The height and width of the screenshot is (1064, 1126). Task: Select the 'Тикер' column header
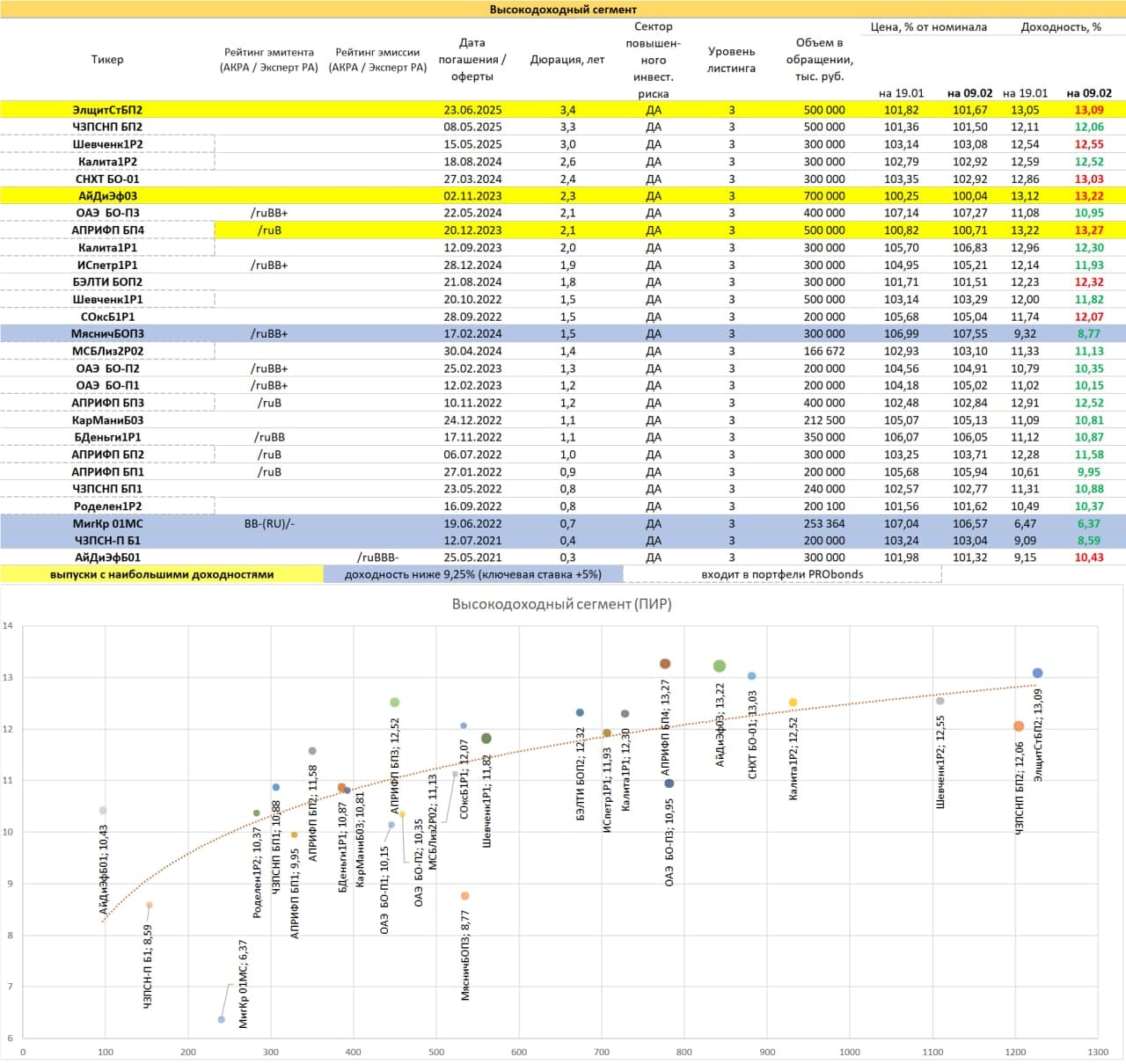(x=107, y=60)
